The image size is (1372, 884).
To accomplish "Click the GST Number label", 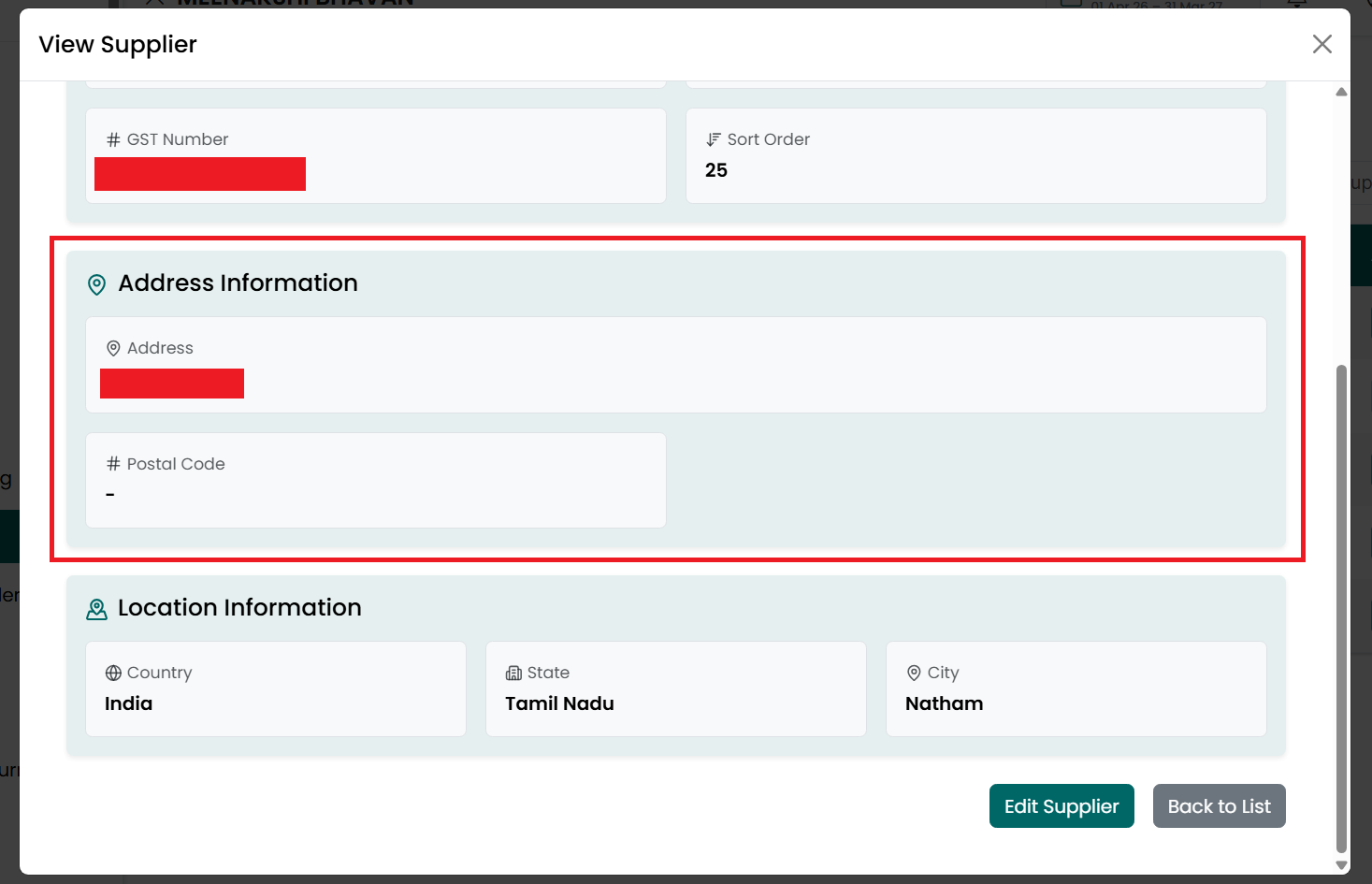I will (178, 139).
